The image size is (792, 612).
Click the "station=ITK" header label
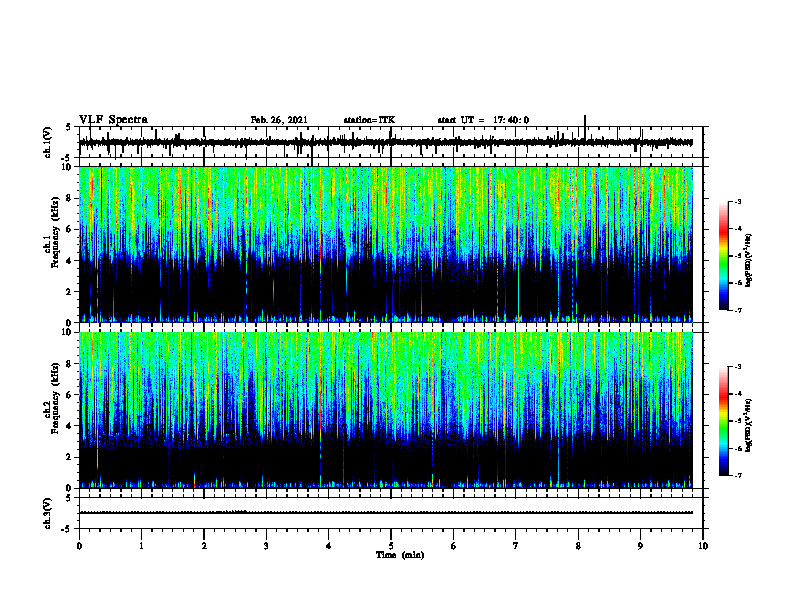(369, 120)
